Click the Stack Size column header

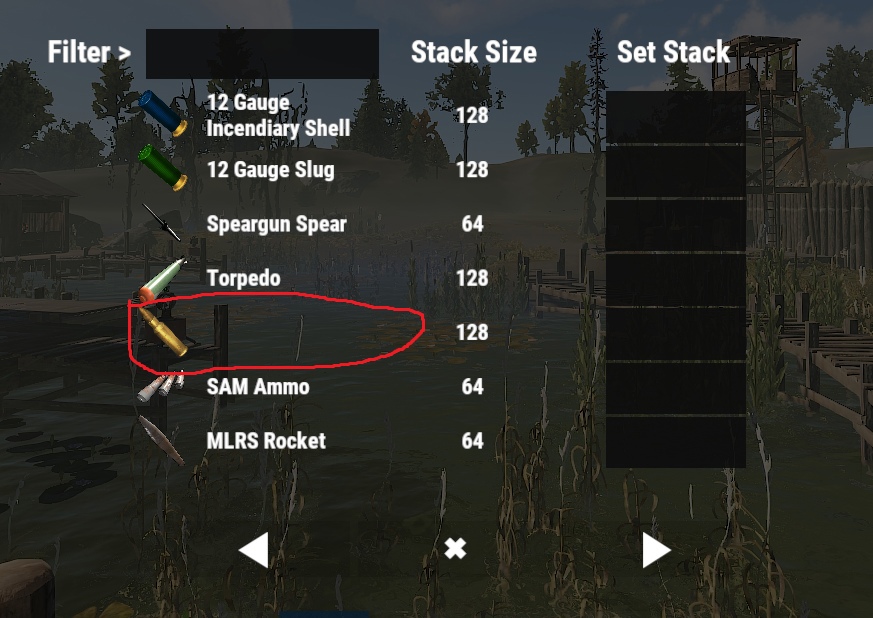[x=474, y=52]
